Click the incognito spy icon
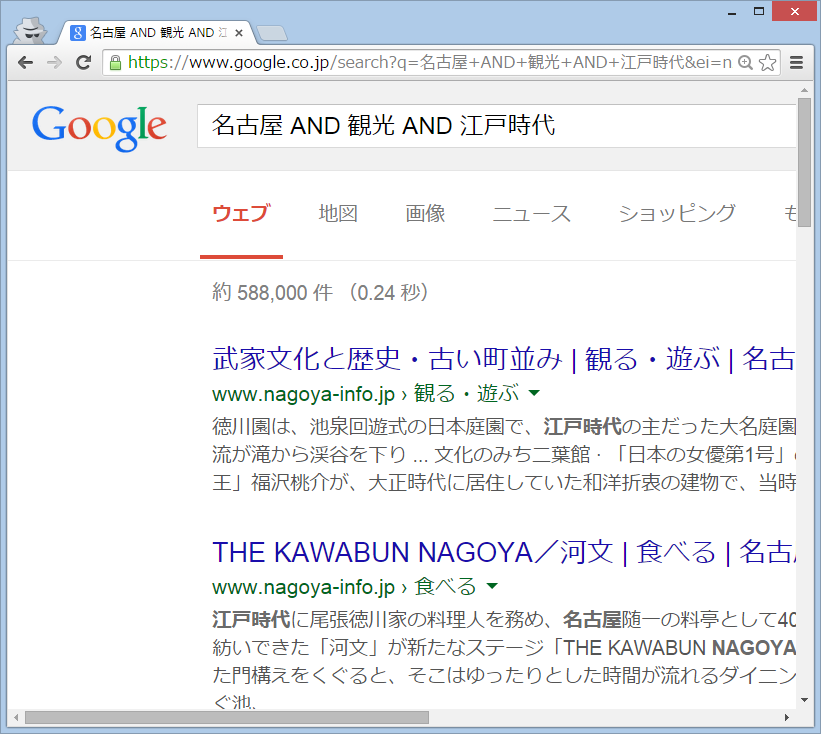Screen dimensions: 821x734 tap(30, 31)
